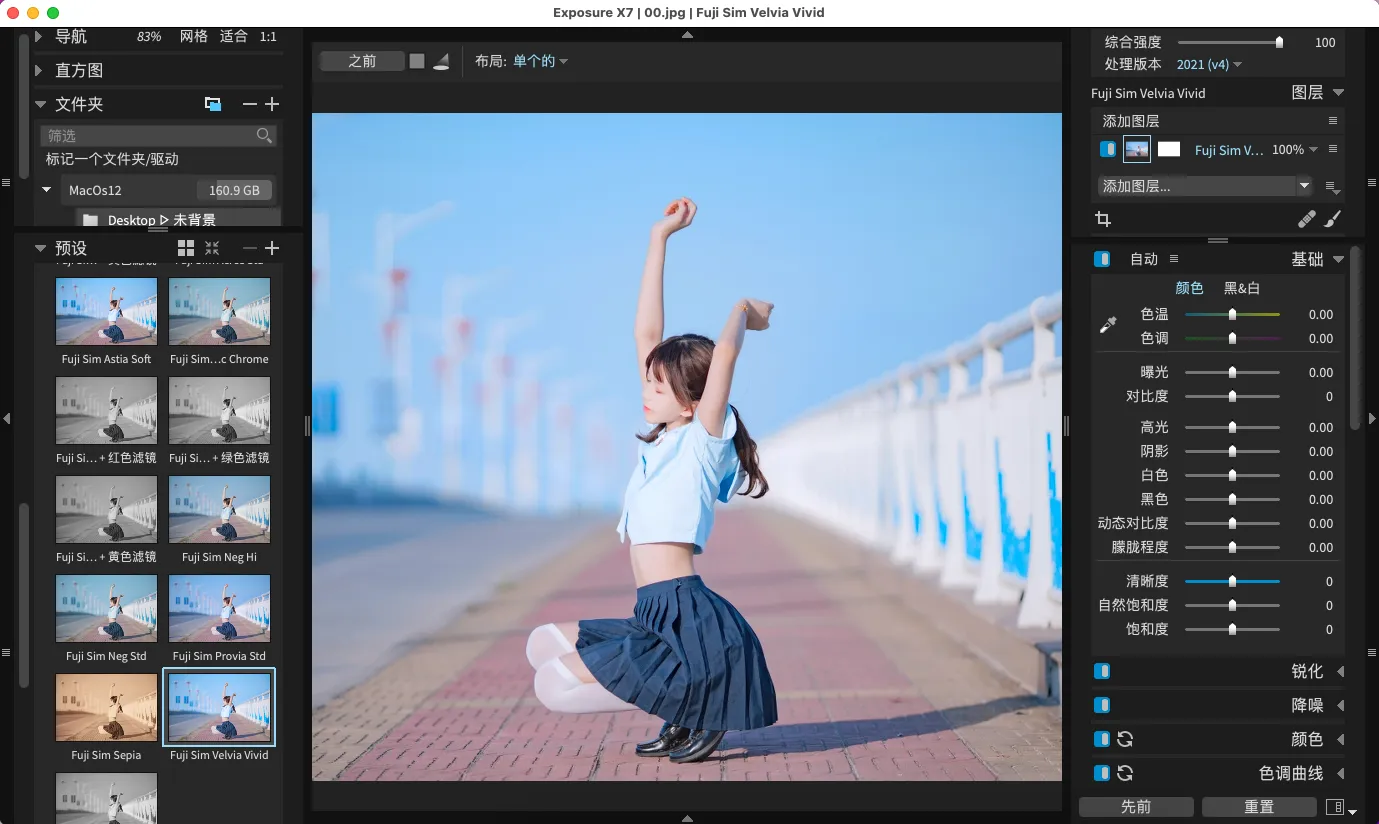The width and height of the screenshot is (1379, 824).
Task: Reset the 色调曲线 panel with circular arrow
Action: pyautogui.click(x=1125, y=773)
